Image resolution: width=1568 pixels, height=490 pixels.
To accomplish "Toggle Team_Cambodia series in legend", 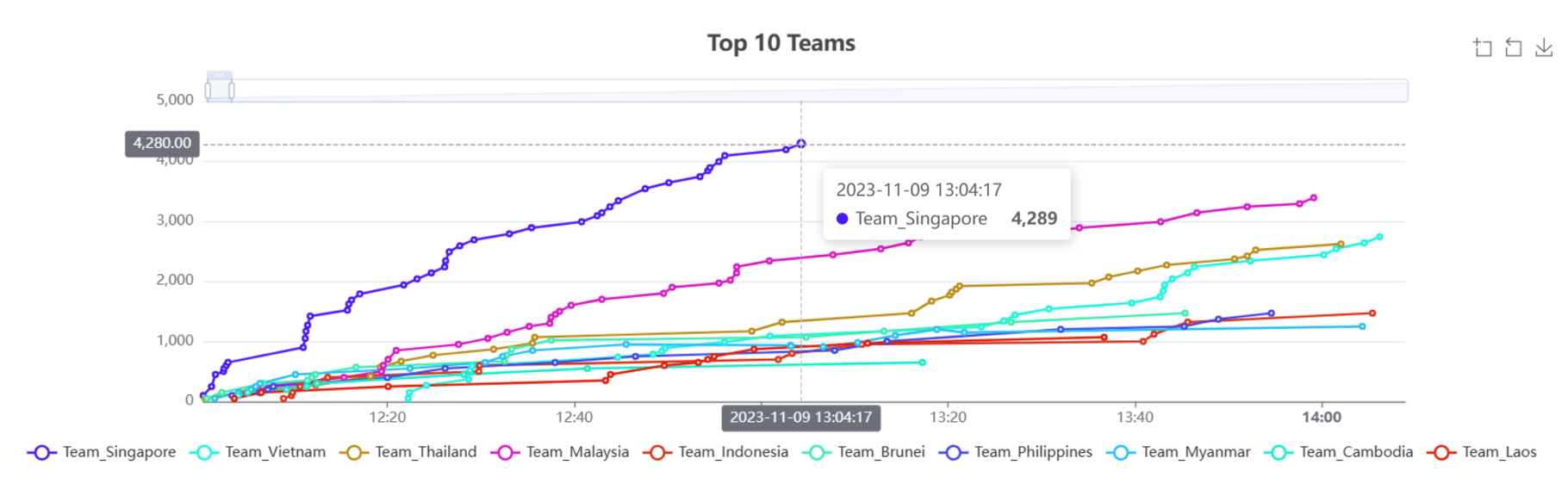I will click(x=1340, y=452).
